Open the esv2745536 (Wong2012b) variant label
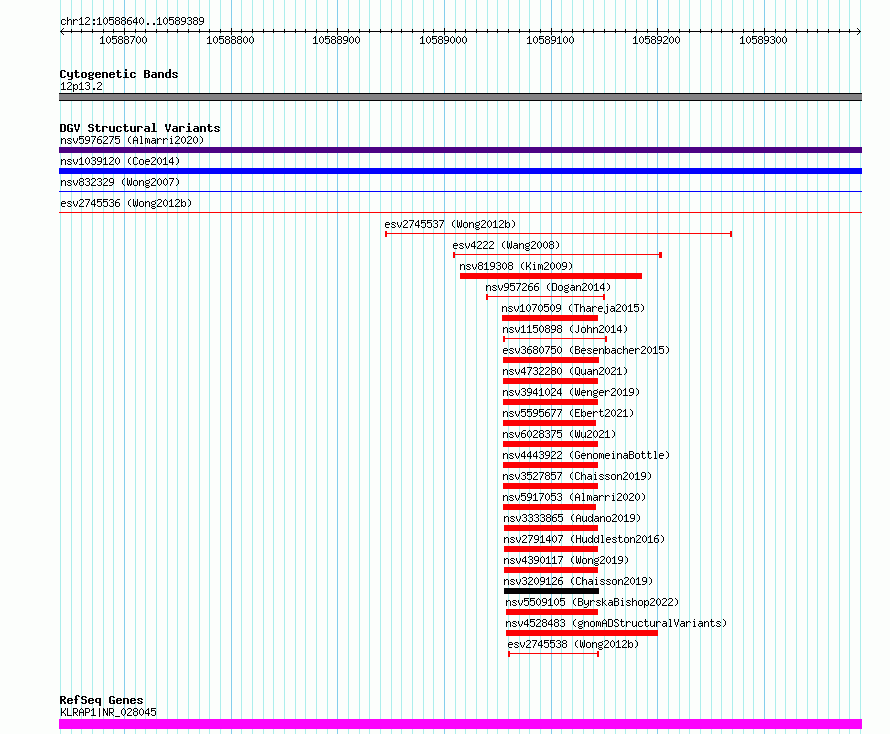This screenshot has width=890, height=734. (x=126, y=203)
